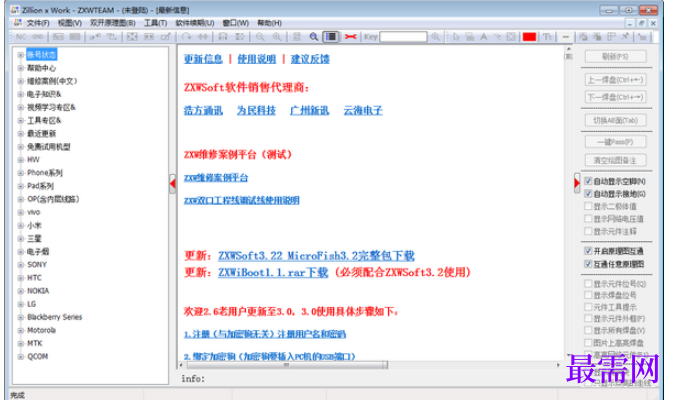Click the pointer arrow drawing tool icon
This screenshot has height=400, width=678.
tap(456, 37)
